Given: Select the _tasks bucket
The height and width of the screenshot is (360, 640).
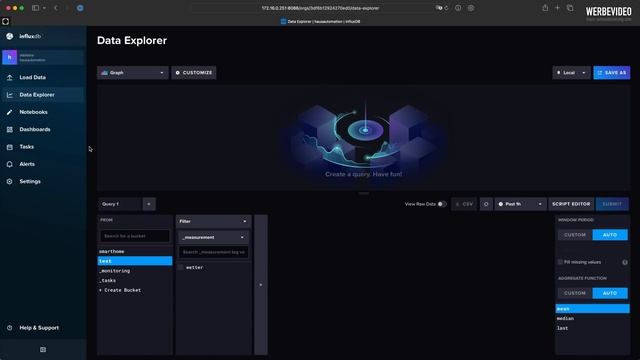Looking at the screenshot, I should click(135, 280).
